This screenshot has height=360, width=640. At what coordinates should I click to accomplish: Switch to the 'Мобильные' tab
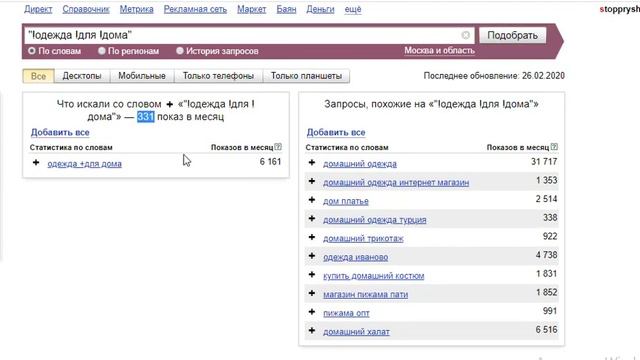(142, 76)
